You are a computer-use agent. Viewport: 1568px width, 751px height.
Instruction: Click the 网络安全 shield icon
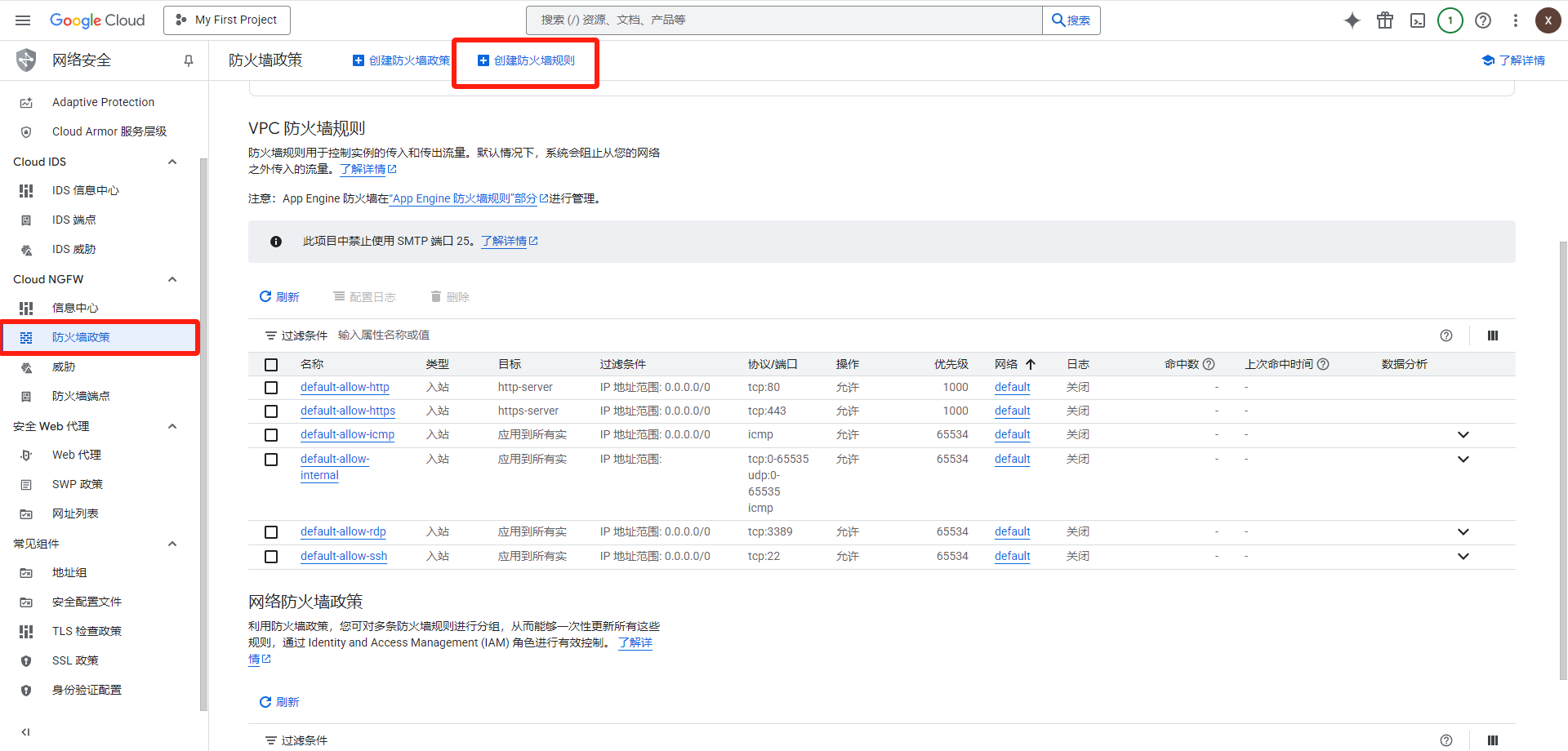pos(26,60)
